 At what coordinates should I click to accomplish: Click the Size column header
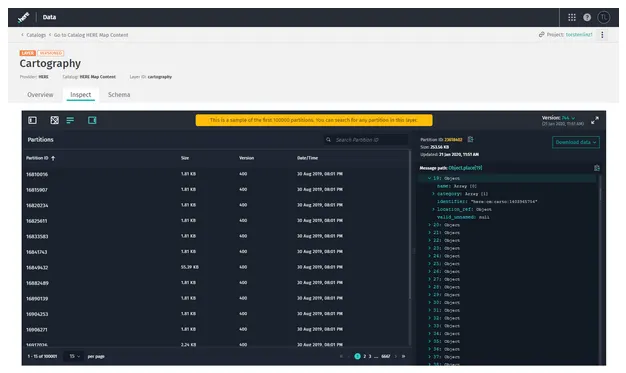(x=185, y=158)
